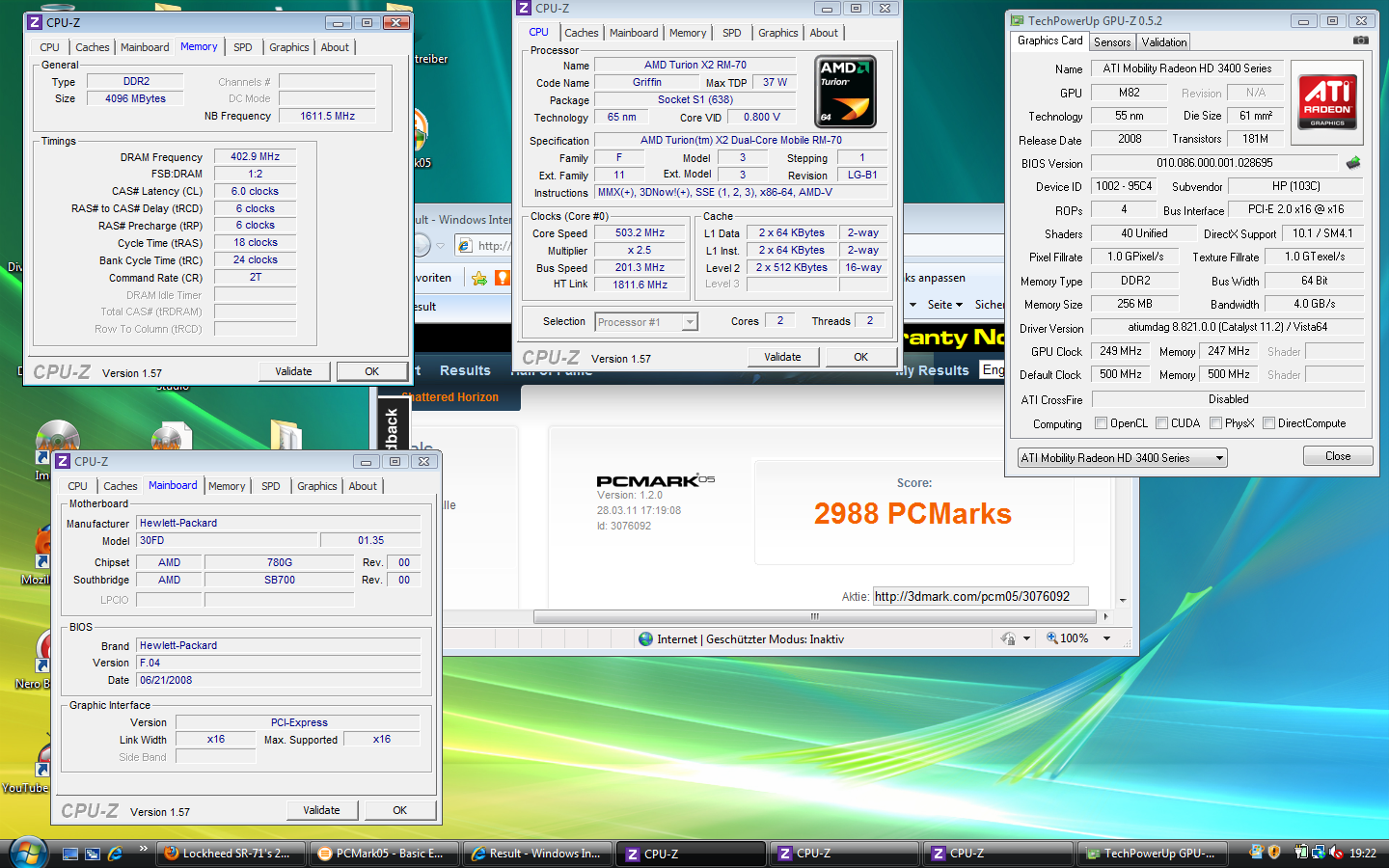1389x868 pixels.
Task: Click the 402.9 MHz DRAM Frequency value
Action: (255, 156)
